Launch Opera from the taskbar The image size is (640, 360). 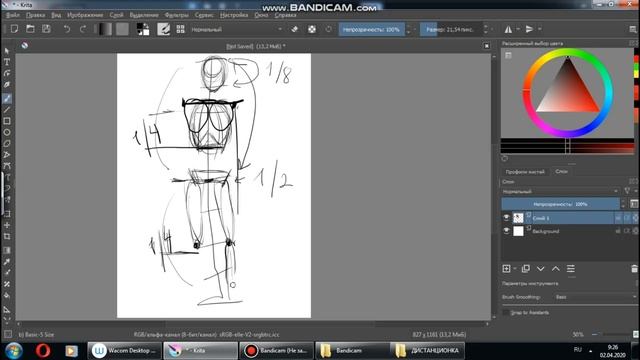43,351
